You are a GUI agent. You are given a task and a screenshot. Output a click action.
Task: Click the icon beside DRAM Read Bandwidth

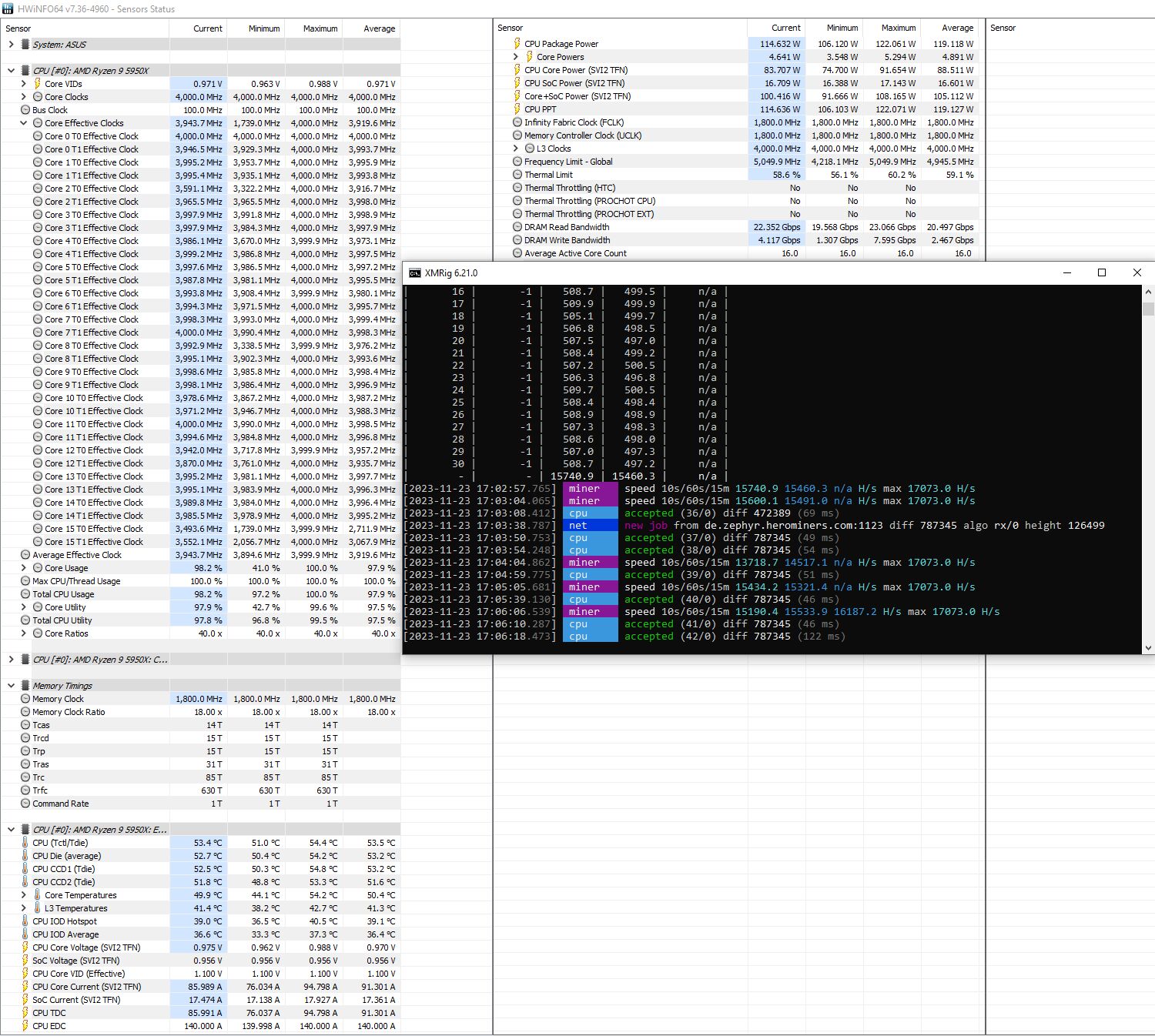tap(517, 227)
